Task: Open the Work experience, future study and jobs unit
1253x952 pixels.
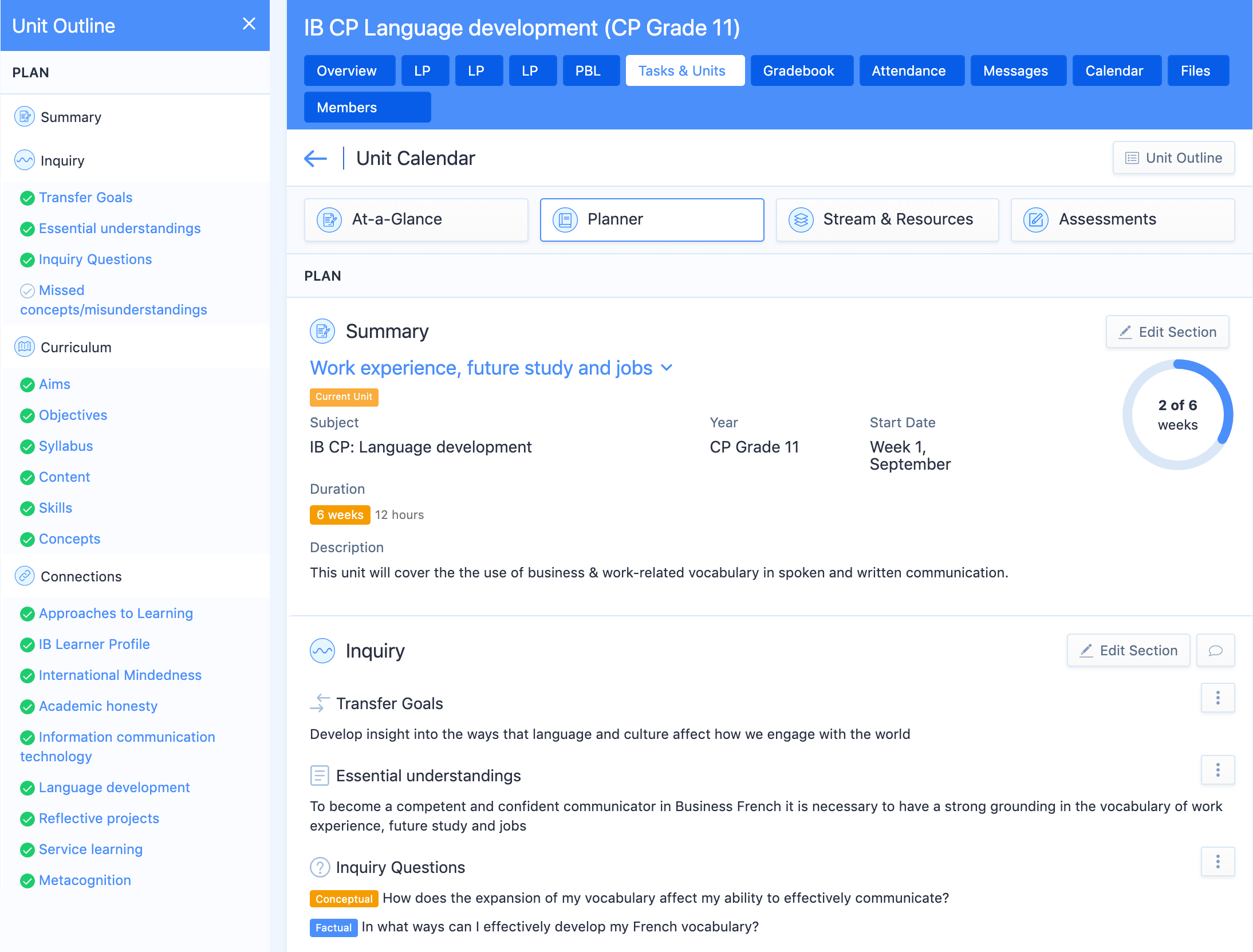Action: [x=481, y=368]
